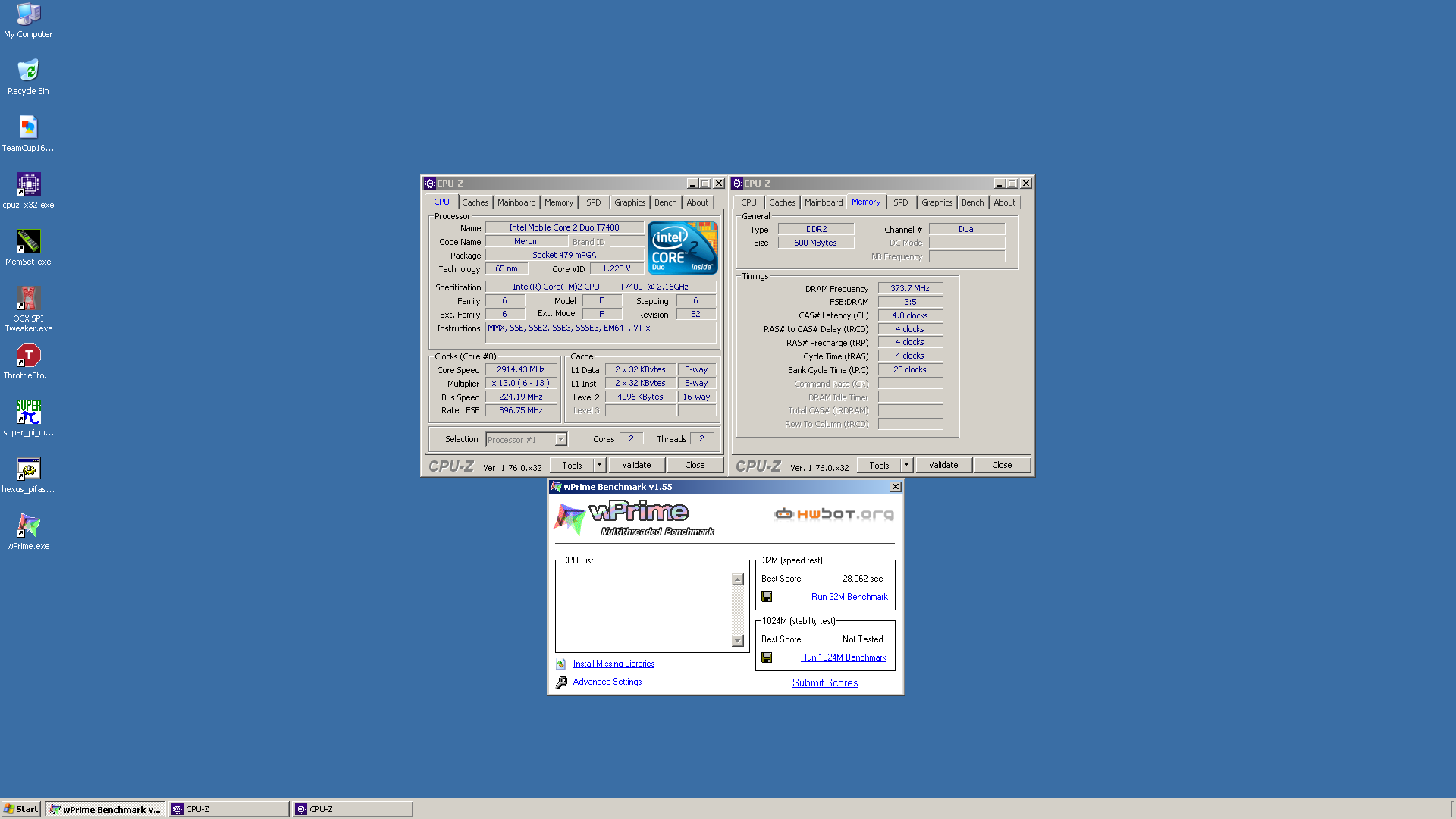Viewport: 1456px width, 819px height.
Task: Minimize the left CPU-Z window
Action: point(692,184)
